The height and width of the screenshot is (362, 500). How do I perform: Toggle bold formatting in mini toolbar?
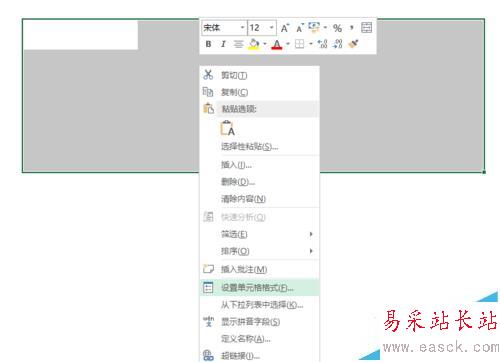pyautogui.click(x=208, y=44)
